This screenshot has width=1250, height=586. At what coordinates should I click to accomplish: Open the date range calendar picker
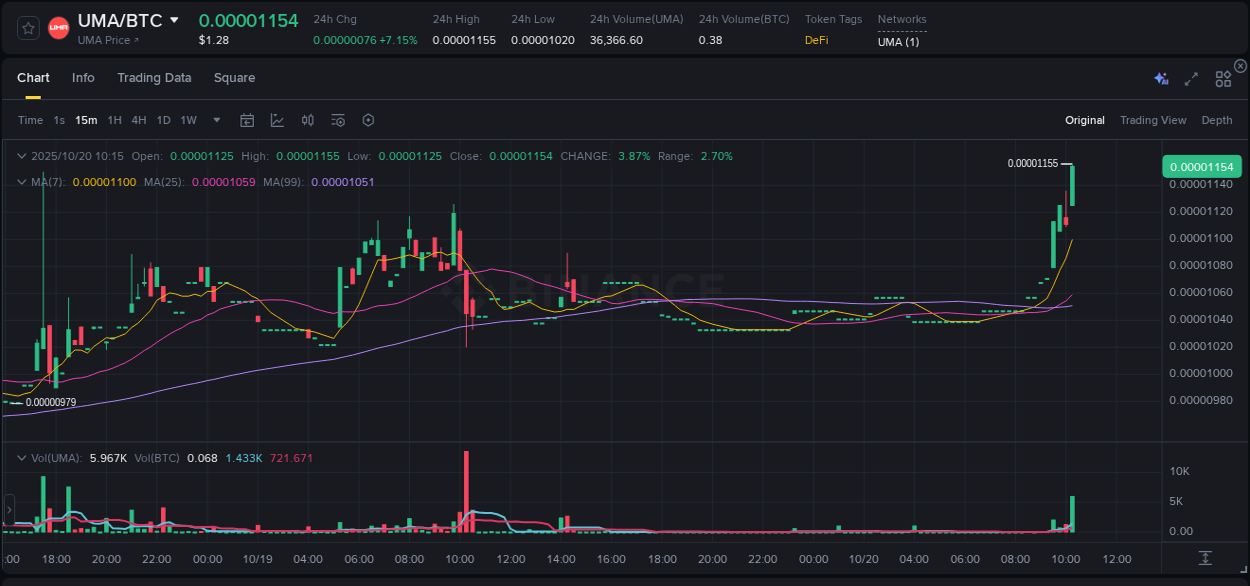click(x=247, y=120)
